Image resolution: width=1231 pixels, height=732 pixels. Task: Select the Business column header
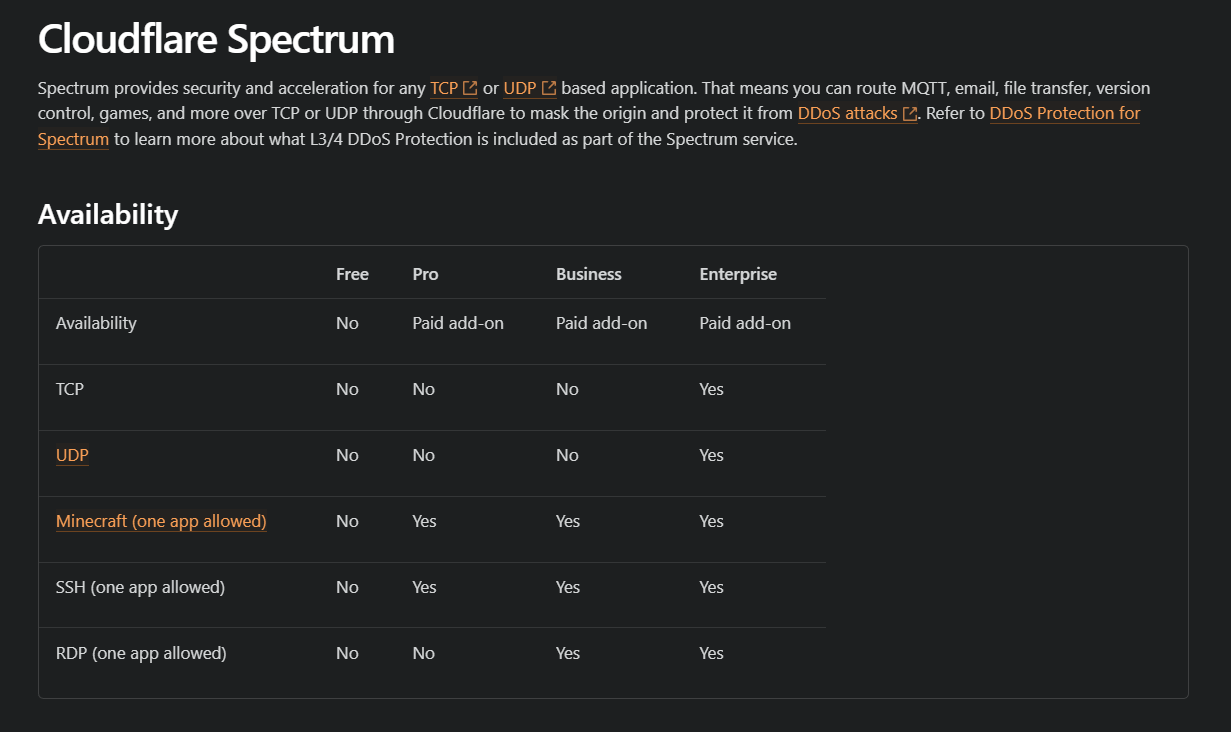tap(588, 274)
